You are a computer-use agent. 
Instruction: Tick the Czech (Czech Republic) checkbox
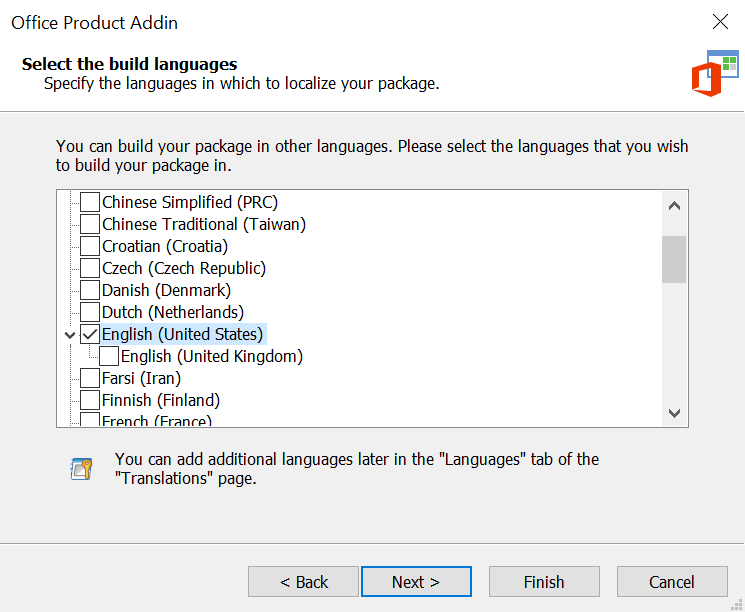(90, 268)
